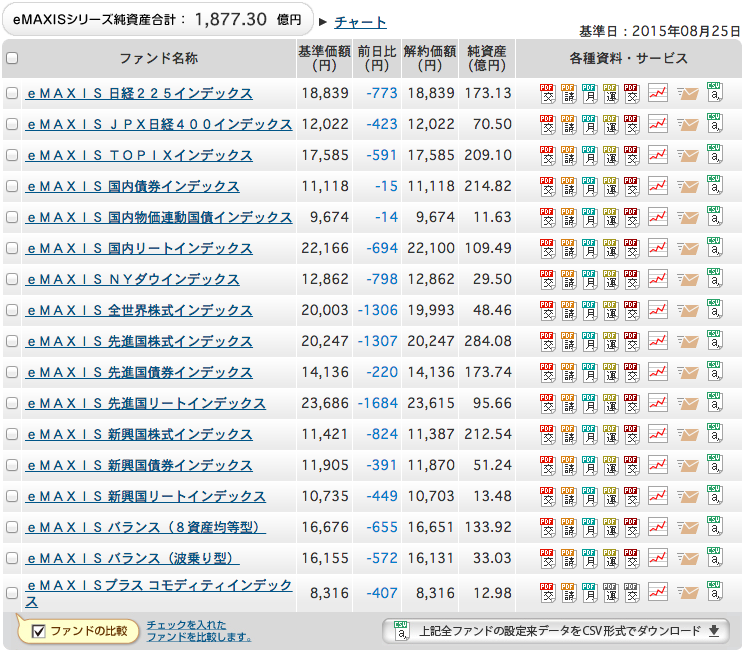
Task: Click envelope icon for 全世界株式インデックス
Action: click(x=687, y=311)
